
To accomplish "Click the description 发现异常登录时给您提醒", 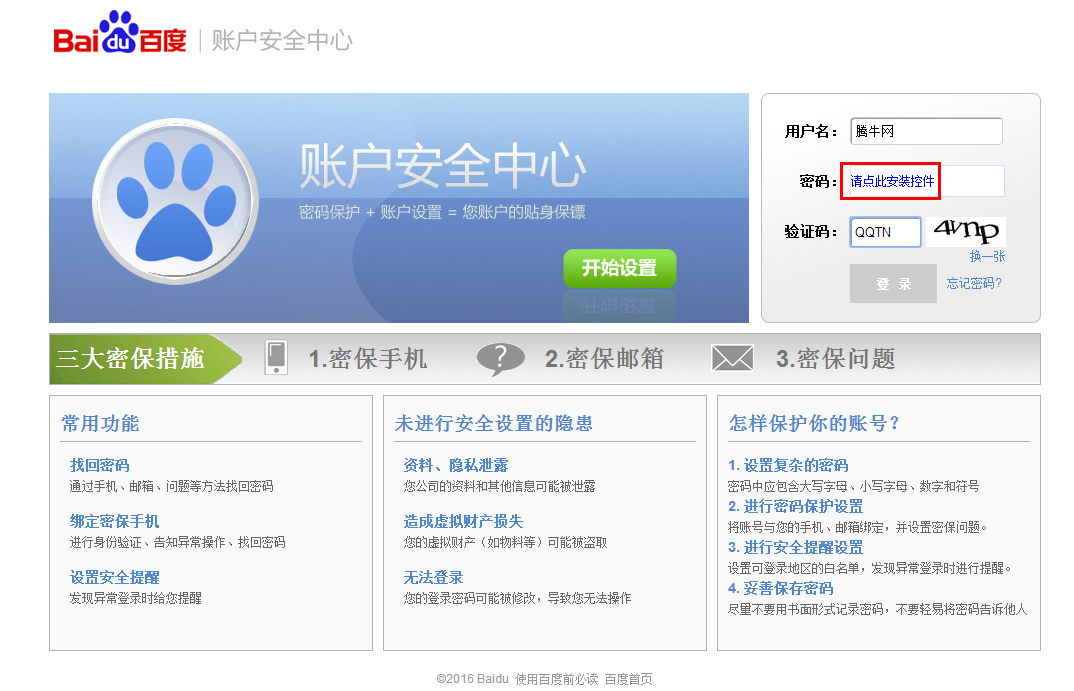I will [136, 599].
